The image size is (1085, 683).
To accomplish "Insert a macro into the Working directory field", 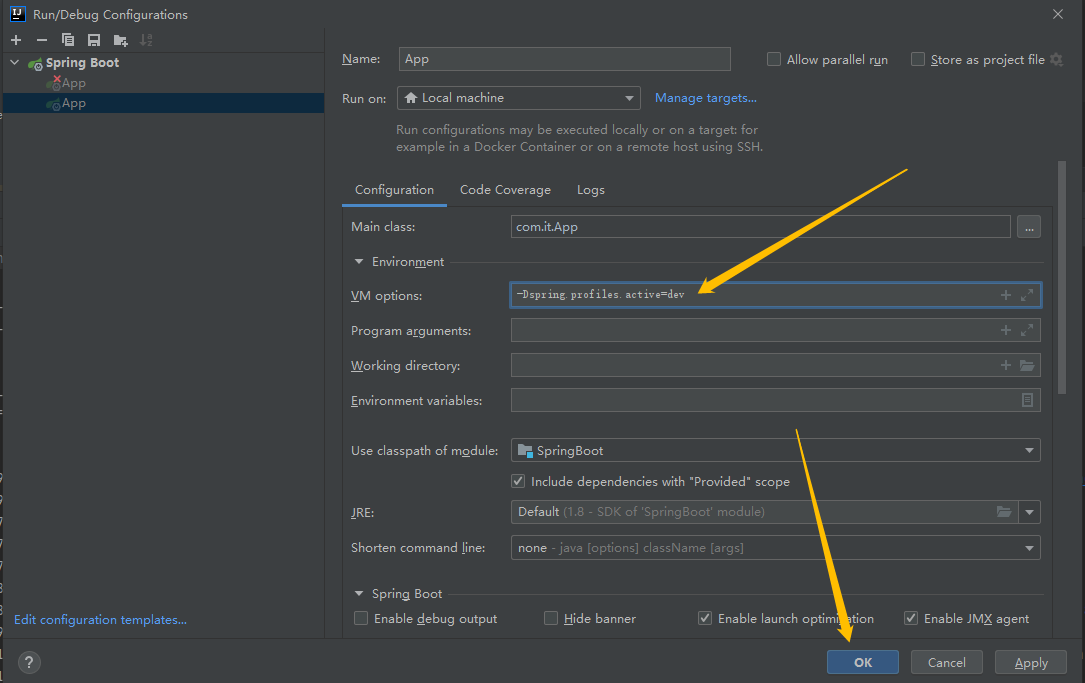I will pyautogui.click(x=1006, y=365).
